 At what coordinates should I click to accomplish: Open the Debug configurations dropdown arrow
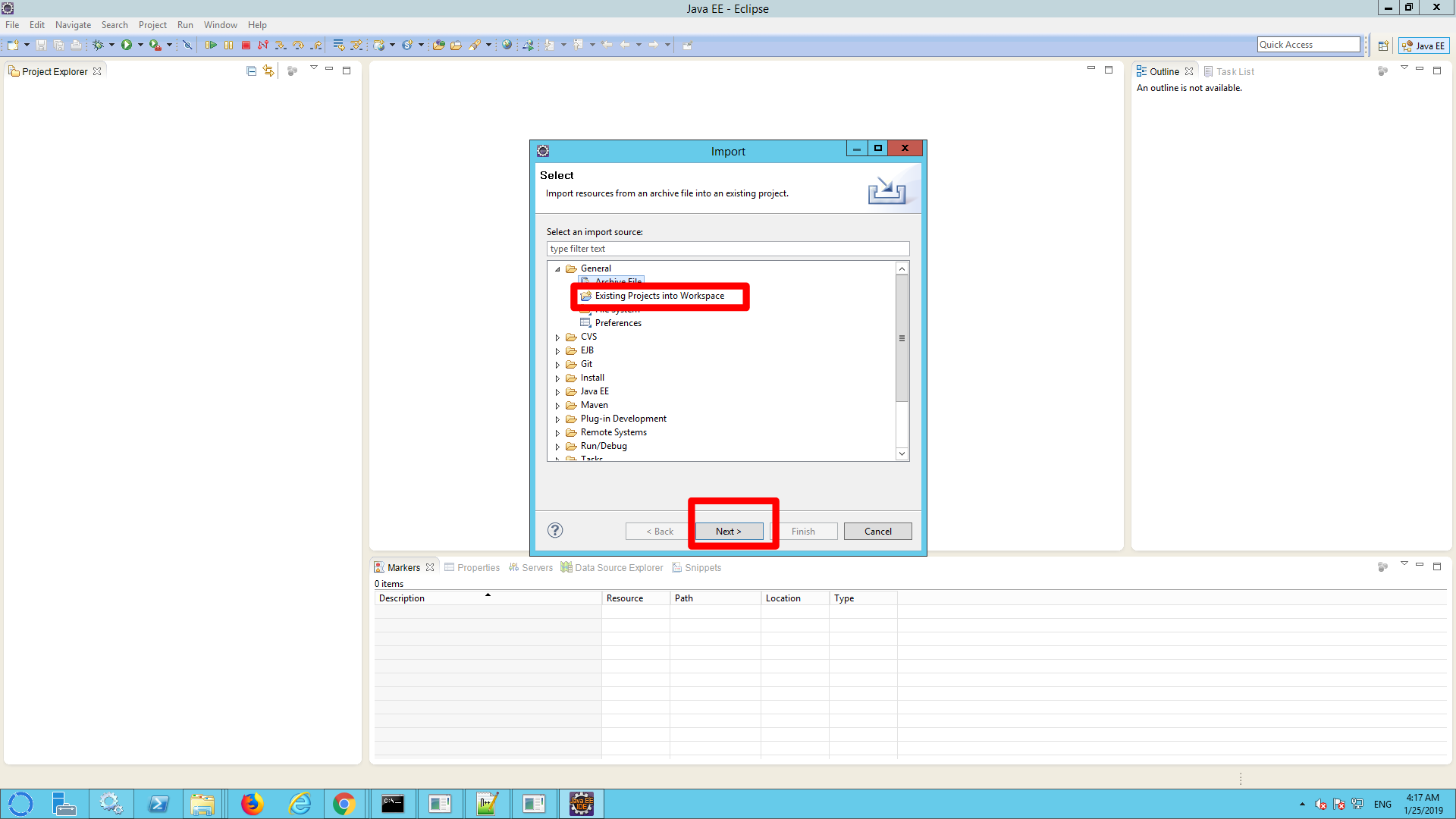coord(111,45)
